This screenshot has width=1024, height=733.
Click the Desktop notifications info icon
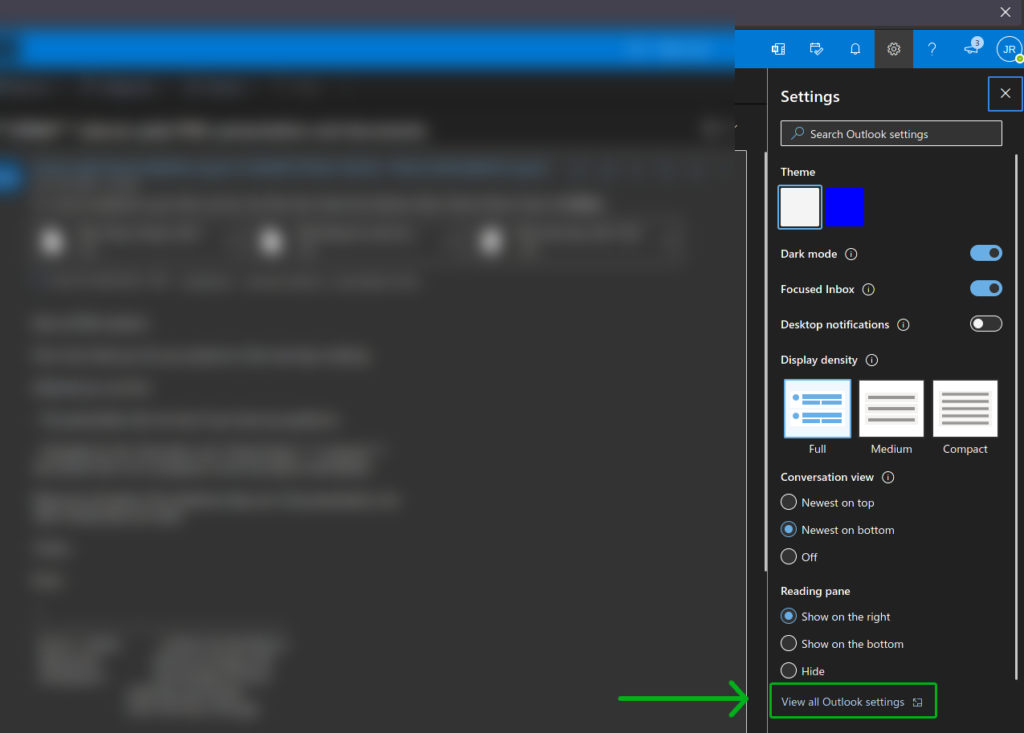(x=903, y=325)
